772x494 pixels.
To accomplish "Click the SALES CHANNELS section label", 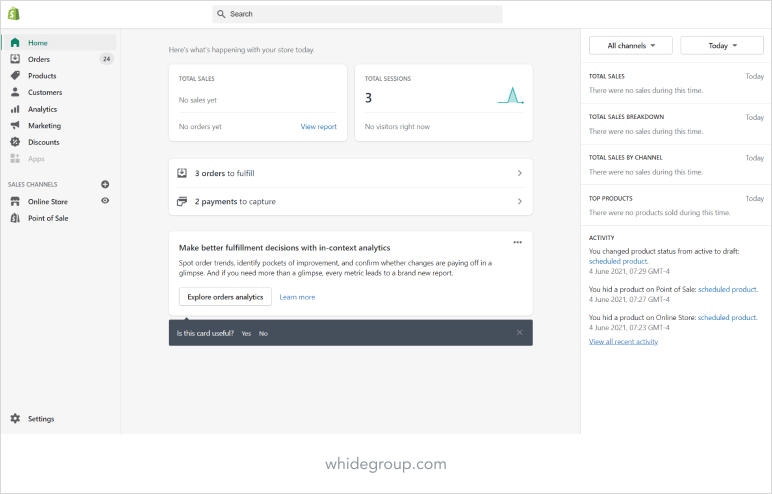I will 32,184.
